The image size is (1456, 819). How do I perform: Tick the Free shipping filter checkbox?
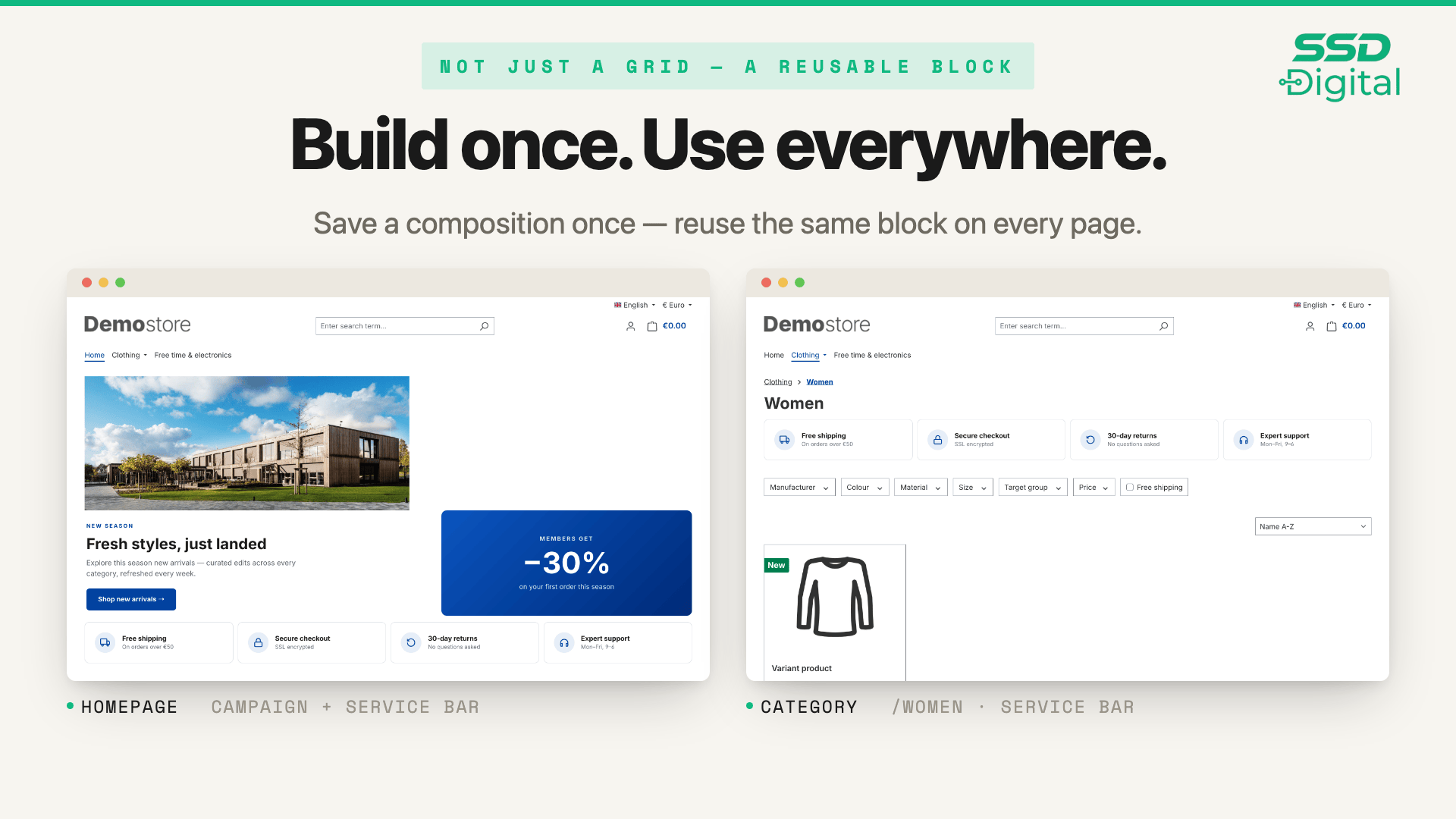1130,487
